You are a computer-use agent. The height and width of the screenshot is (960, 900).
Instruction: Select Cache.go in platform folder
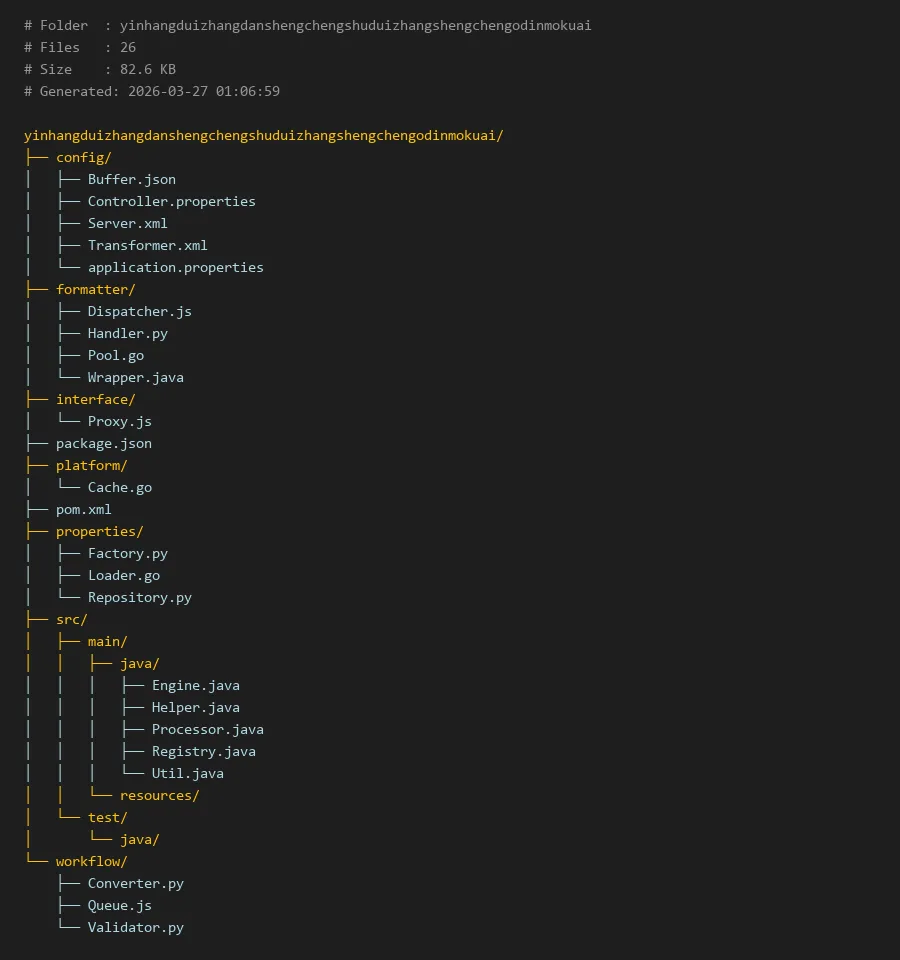119,487
